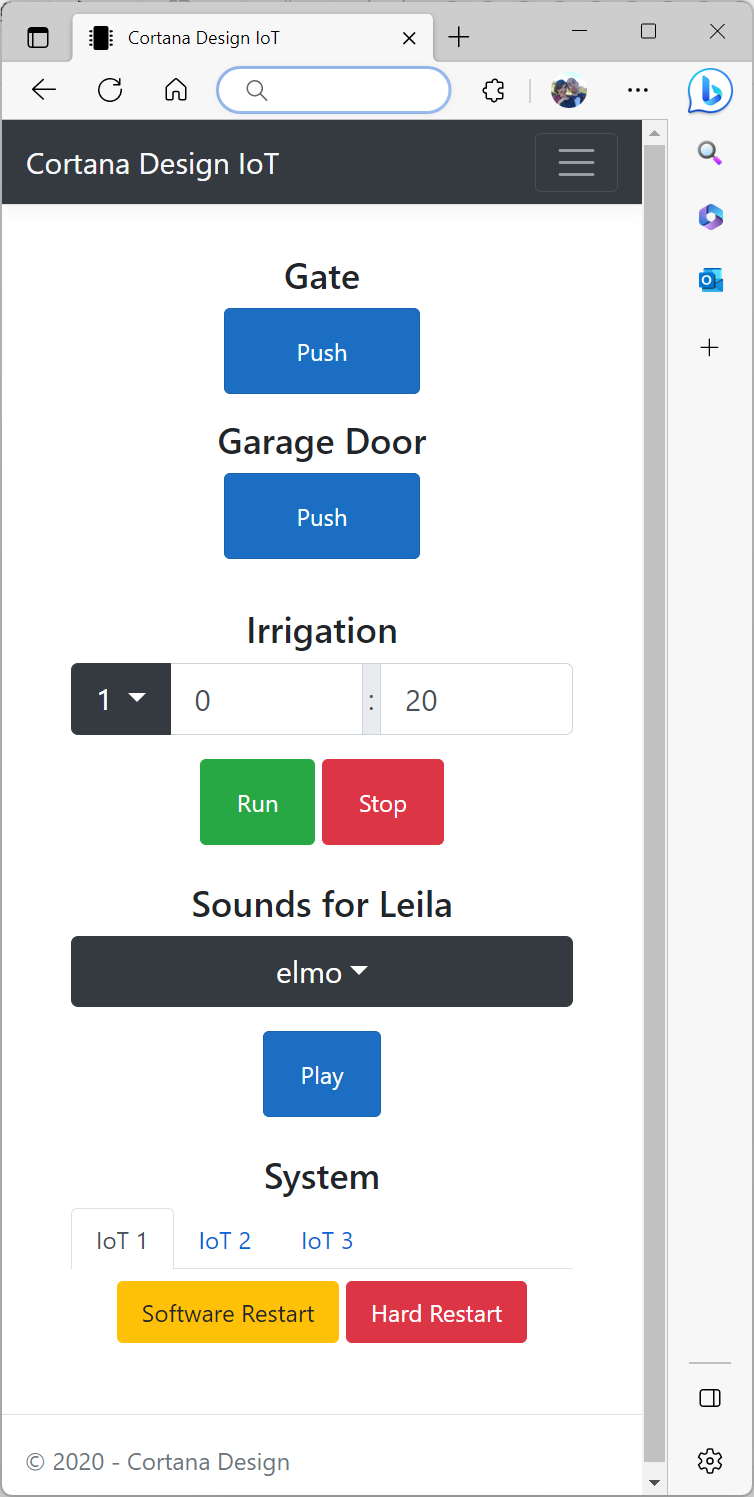The width and height of the screenshot is (754, 1497).
Task: Open browser sidebar settings gear
Action: 710,1461
